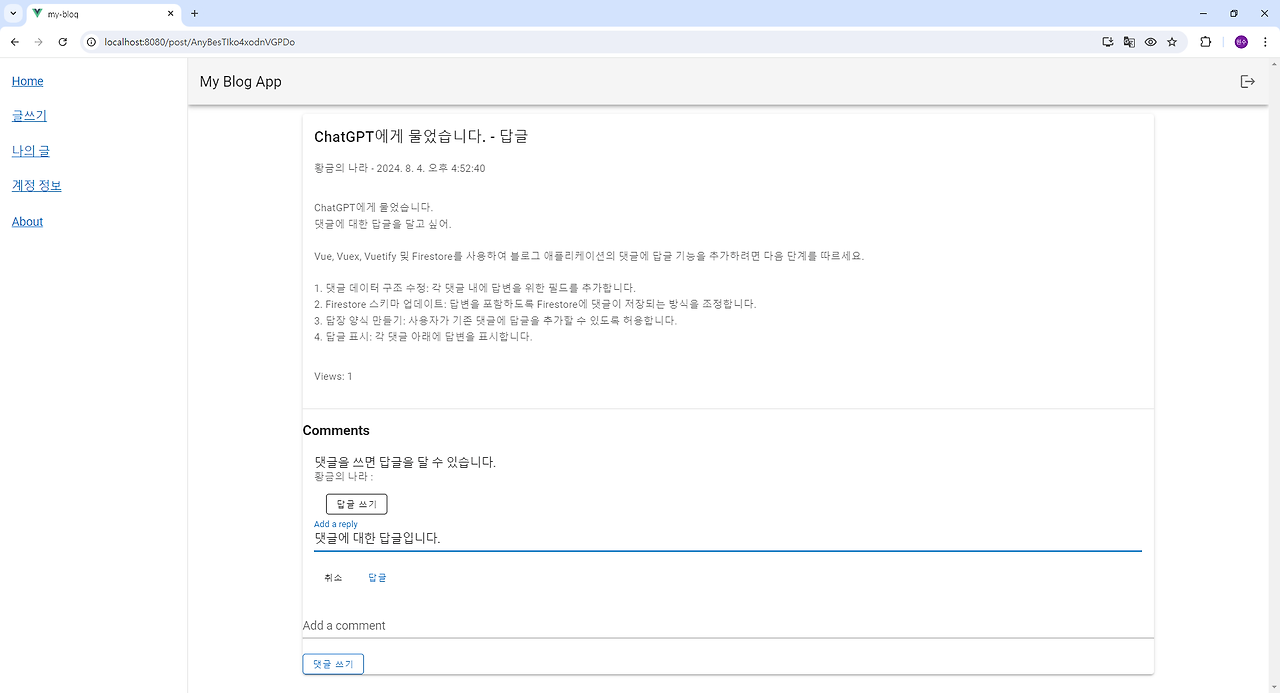The width and height of the screenshot is (1280, 693).
Task: Click the line 댓글에 대한 답글을 달고 싶어.
Action: coord(383,224)
